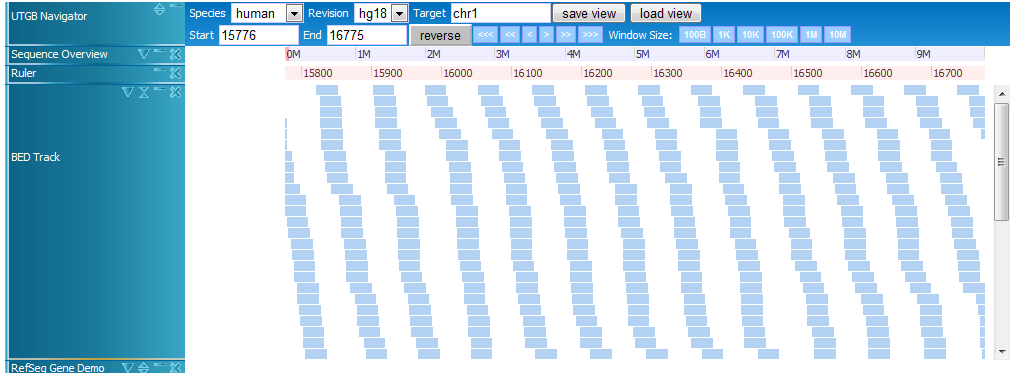1020x373 pixels.
Task: Click the Target chr1 input field
Action: [500, 13]
